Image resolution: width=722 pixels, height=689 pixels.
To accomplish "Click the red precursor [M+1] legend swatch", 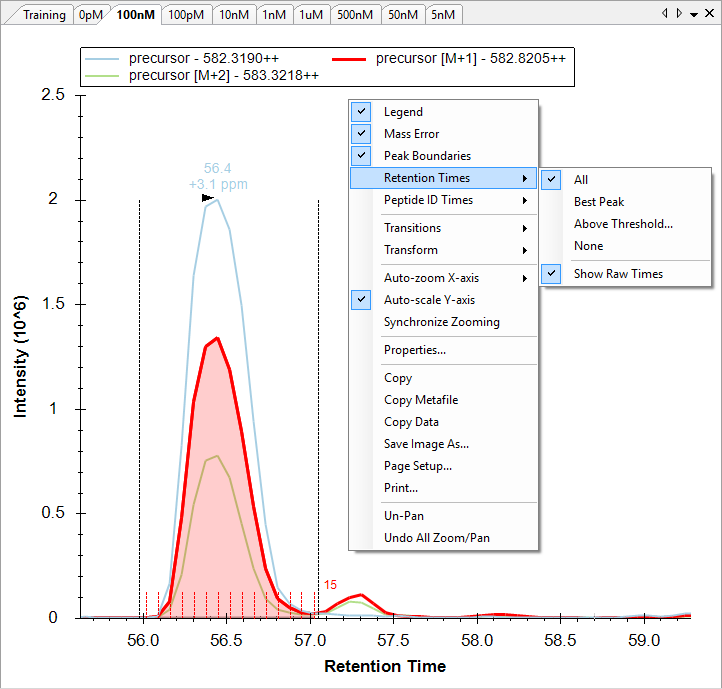I will click(350, 59).
